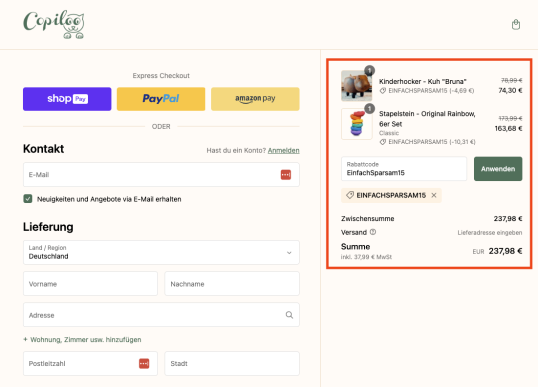Click the tag icon beside EINFACHSPARSAM15 chip
The width and height of the screenshot is (538, 387).
point(350,195)
